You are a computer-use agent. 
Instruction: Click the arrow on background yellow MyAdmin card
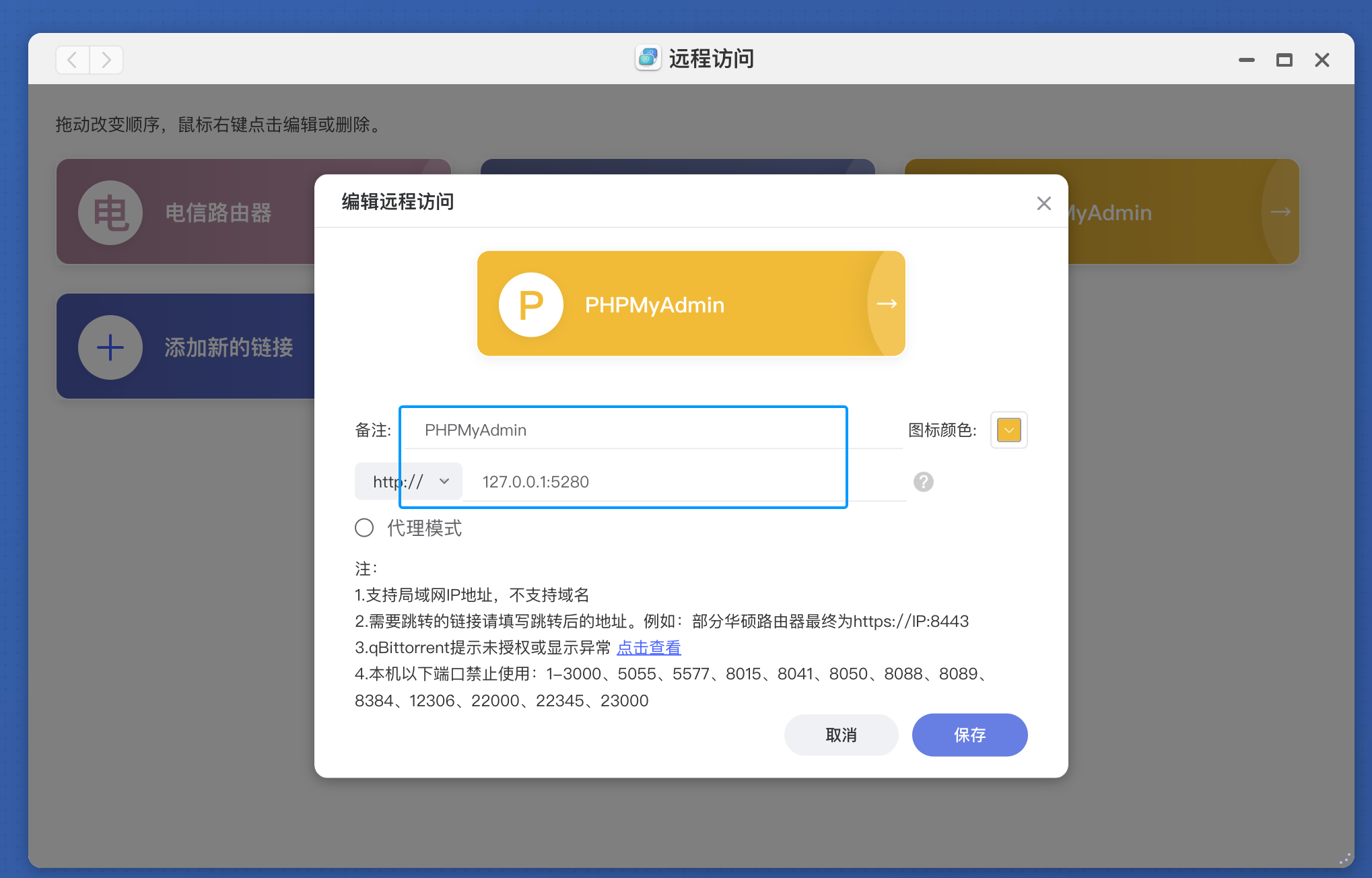(x=1280, y=212)
